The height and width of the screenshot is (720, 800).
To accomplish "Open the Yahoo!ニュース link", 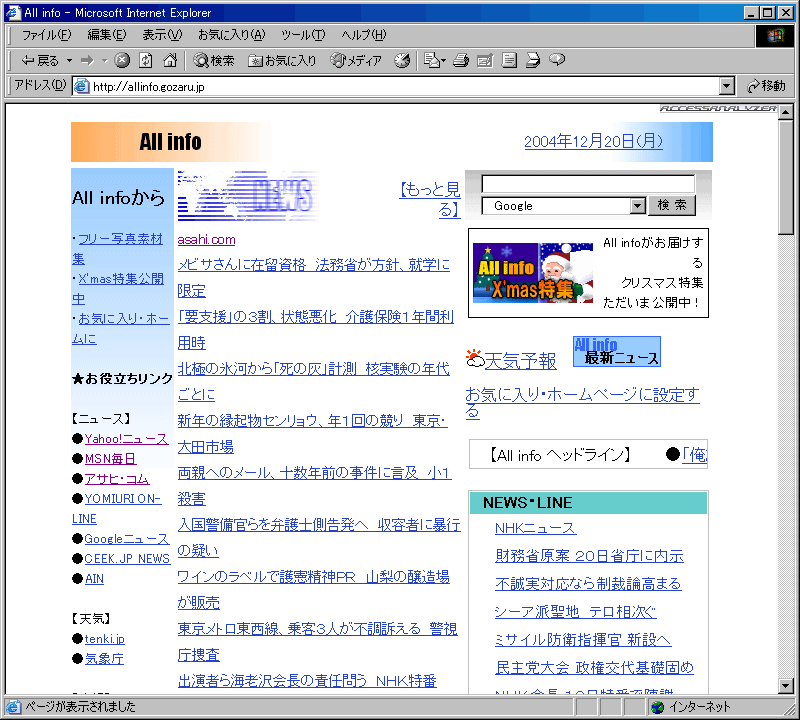I will (x=126, y=438).
